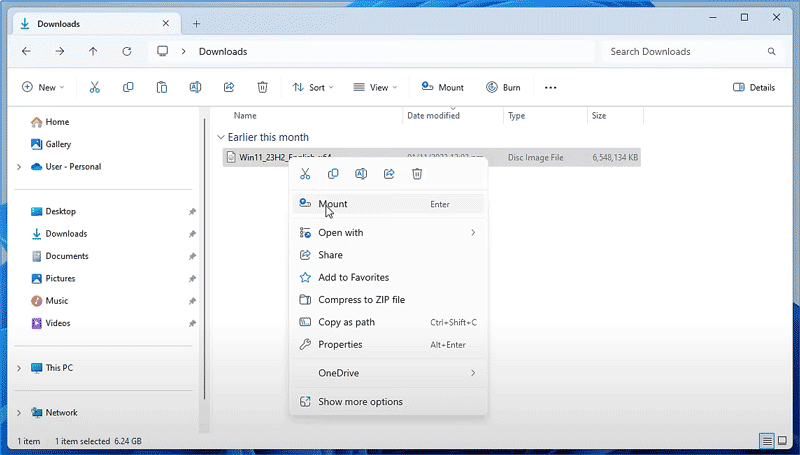Click the chevron after the PC icon in the address bar
The image size is (800, 455).
(x=184, y=51)
